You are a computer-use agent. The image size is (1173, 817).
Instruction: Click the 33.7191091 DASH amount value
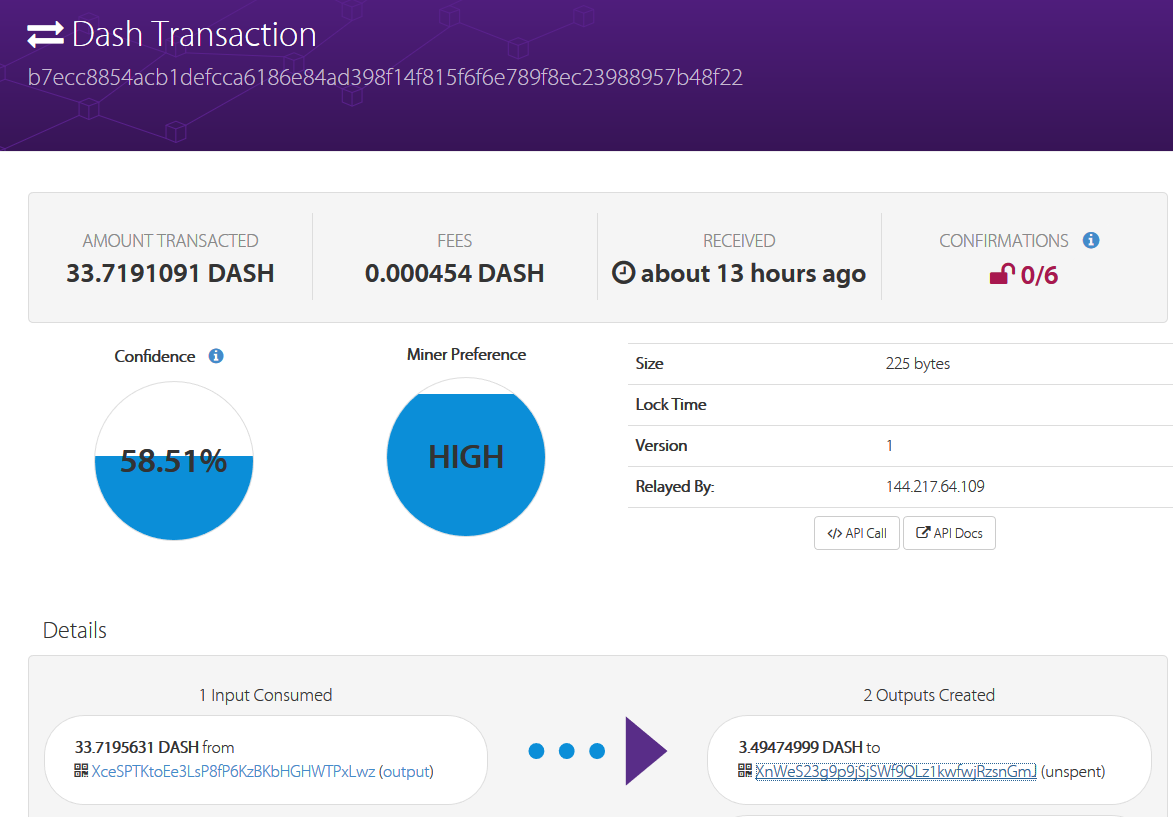point(170,273)
